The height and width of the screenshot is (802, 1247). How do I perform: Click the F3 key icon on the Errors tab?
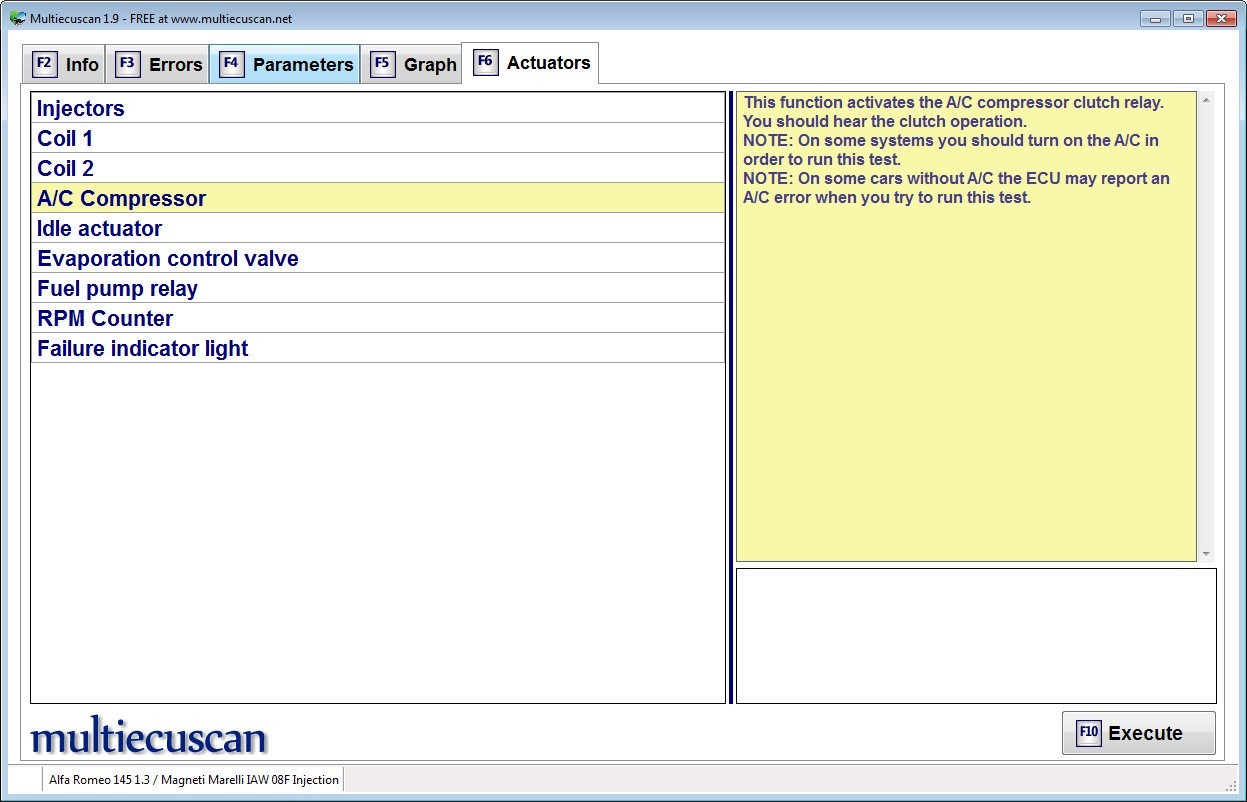(127, 63)
